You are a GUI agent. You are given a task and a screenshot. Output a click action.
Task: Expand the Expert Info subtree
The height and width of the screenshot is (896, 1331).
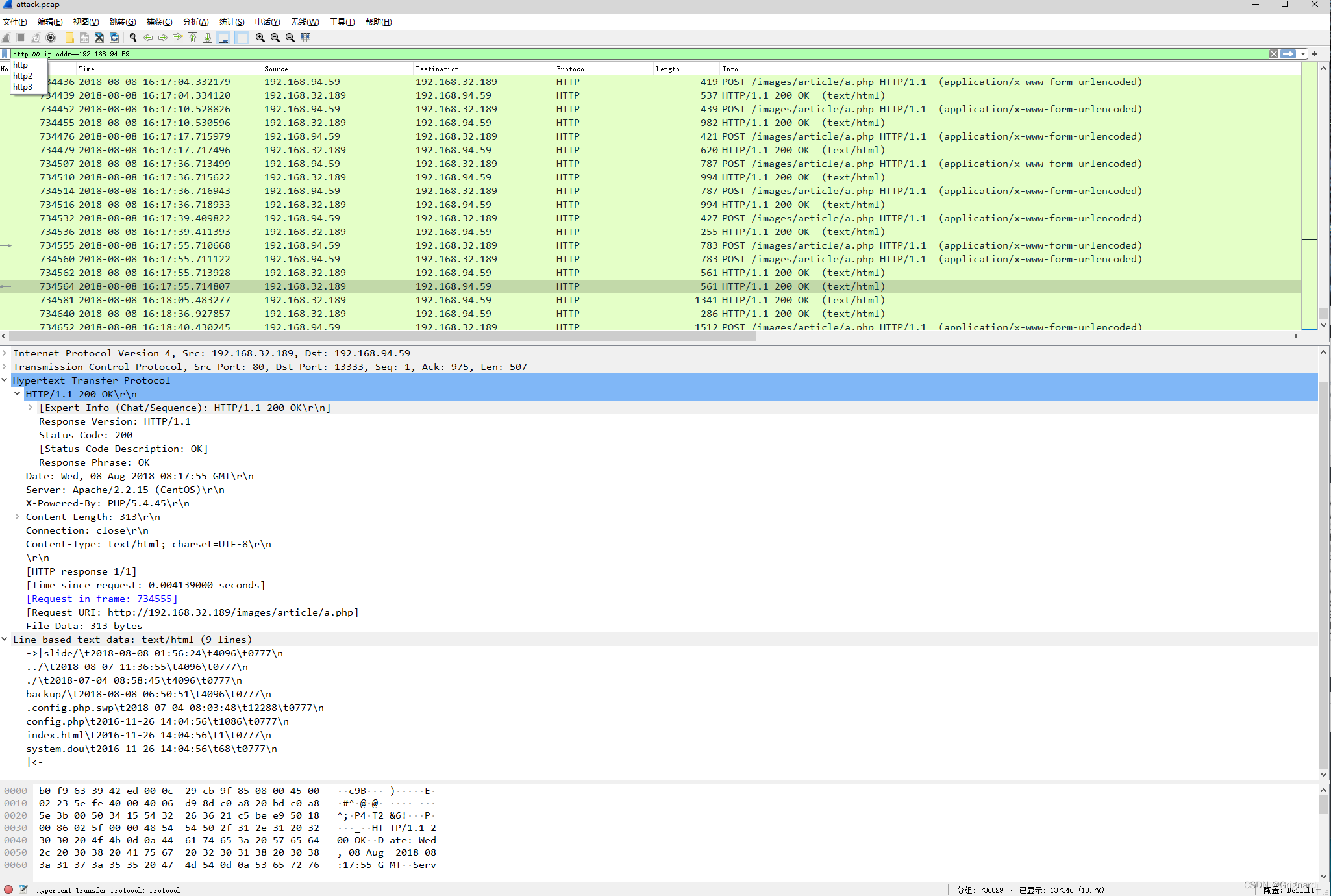[x=31, y=408]
